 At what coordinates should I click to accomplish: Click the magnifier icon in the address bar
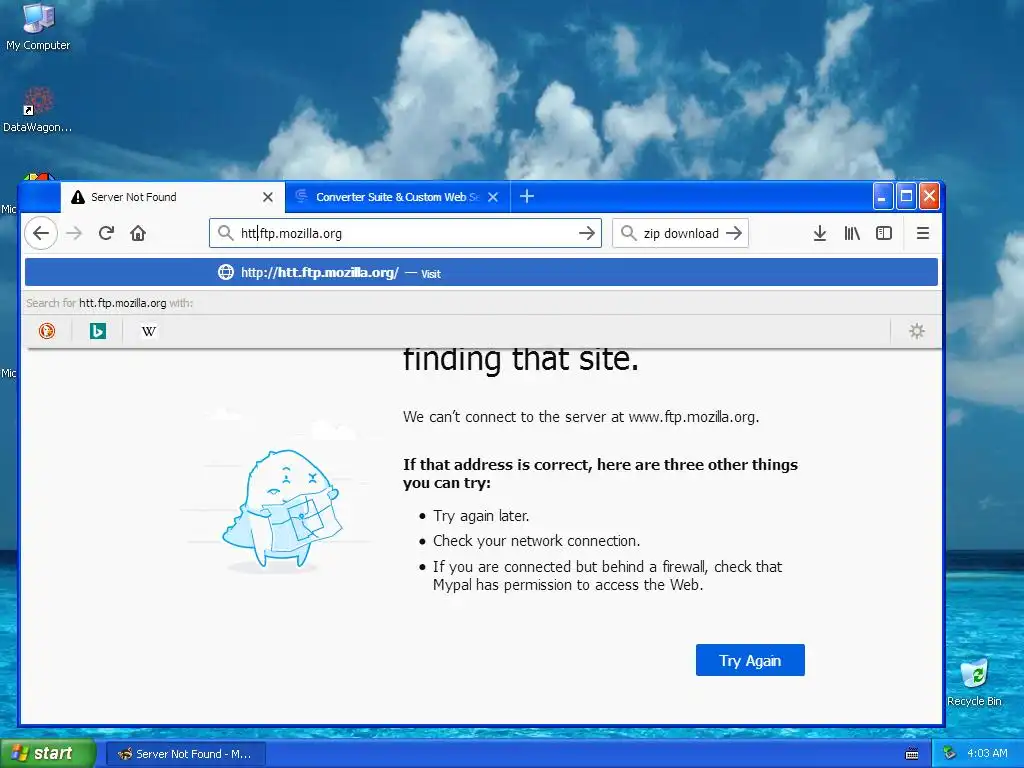225,233
